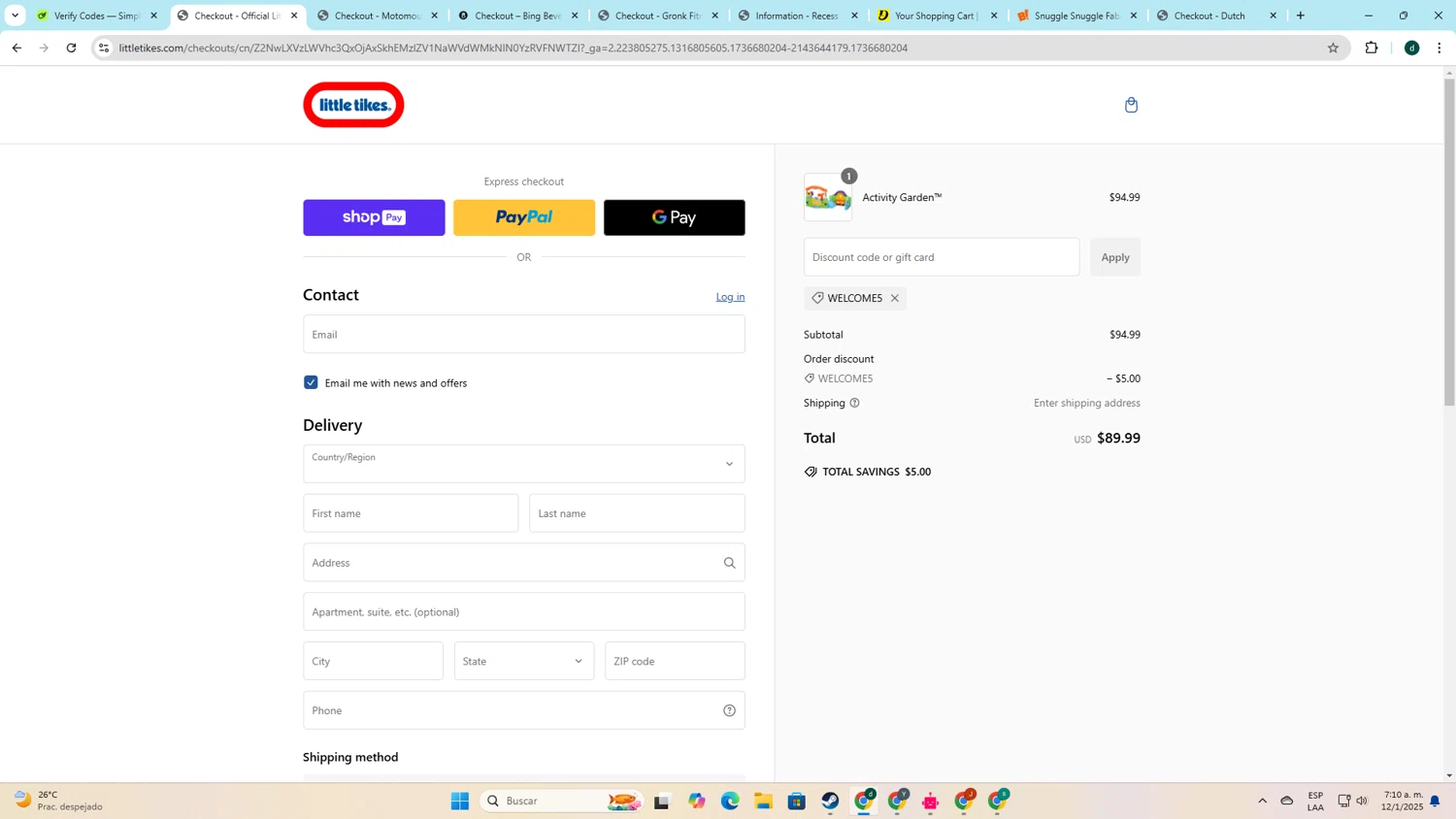This screenshot has height=819, width=1456.
Task: Open Steam from the taskbar
Action: point(831,801)
